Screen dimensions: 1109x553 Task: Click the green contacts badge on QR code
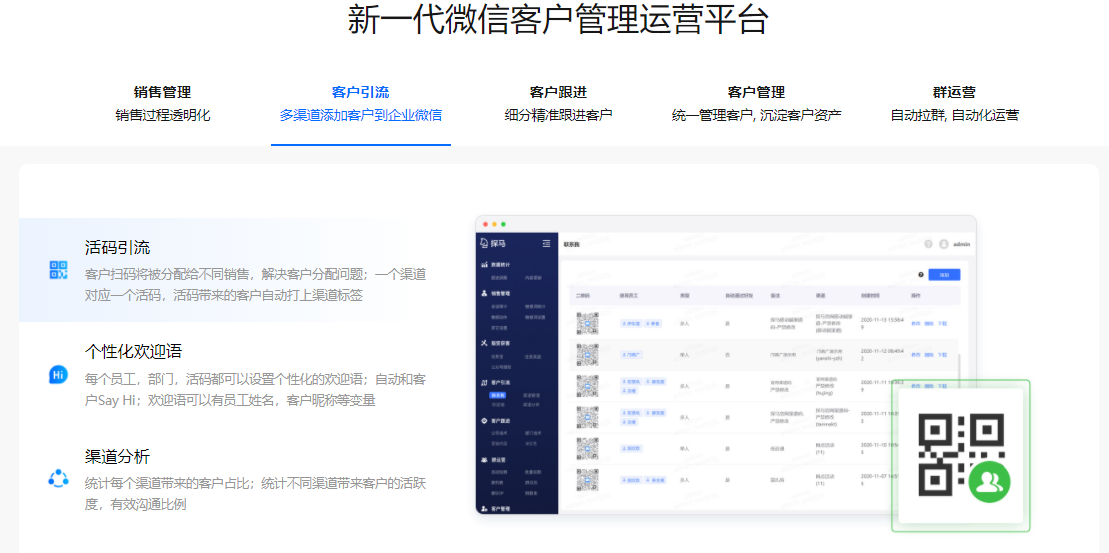pos(989,482)
